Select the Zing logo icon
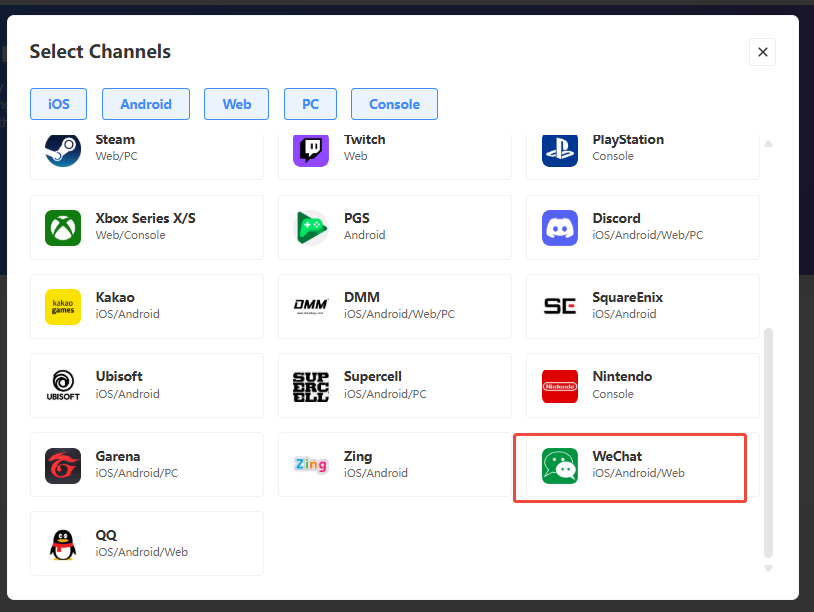814x612 pixels. (311, 465)
